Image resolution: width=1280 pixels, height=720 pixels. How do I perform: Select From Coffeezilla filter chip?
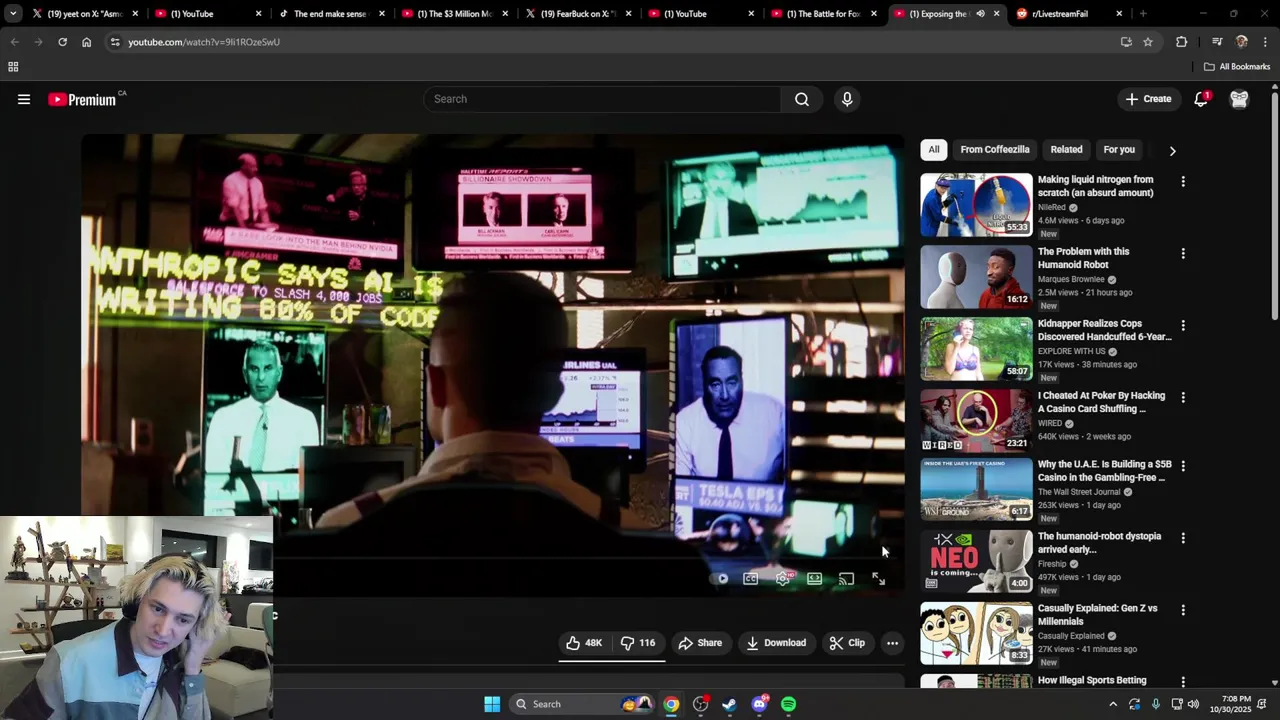995,150
